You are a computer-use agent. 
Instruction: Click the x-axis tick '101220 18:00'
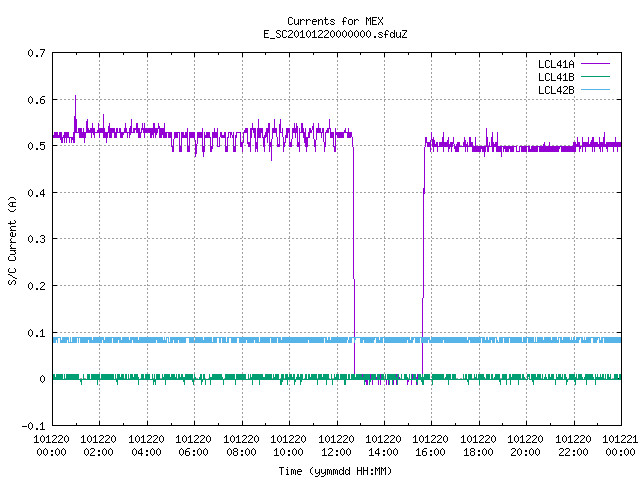(478, 446)
